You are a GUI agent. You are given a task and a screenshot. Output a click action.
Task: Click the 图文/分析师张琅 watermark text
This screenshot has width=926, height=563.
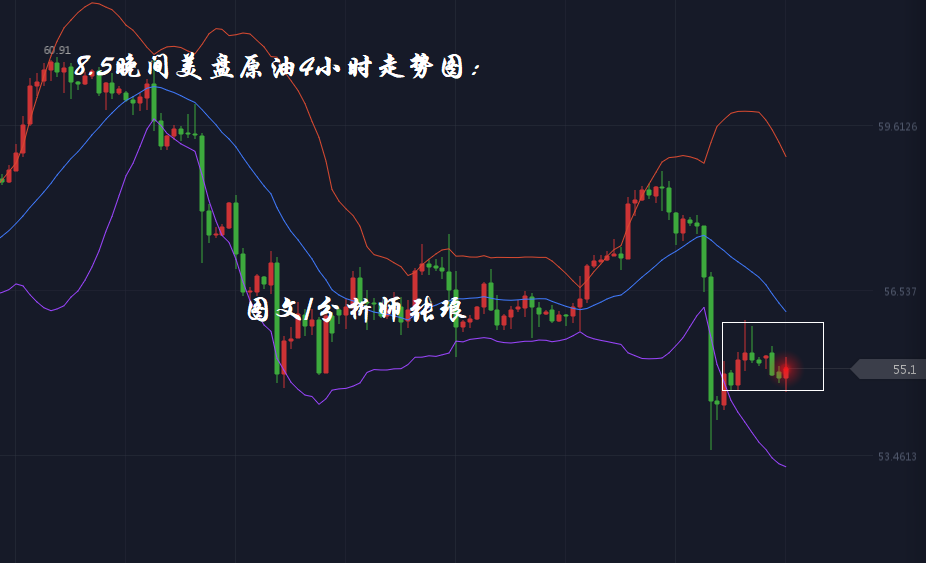(x=357, y=311)
